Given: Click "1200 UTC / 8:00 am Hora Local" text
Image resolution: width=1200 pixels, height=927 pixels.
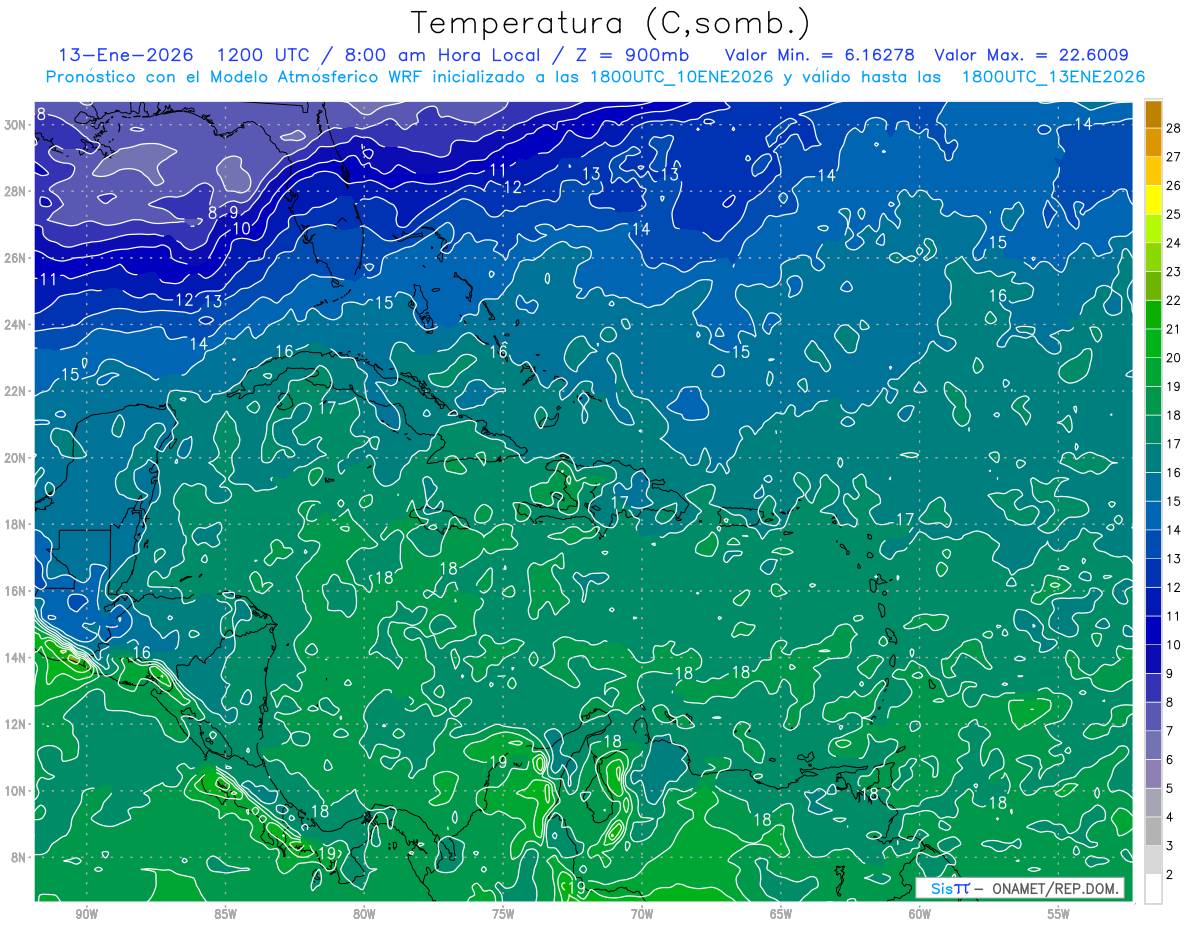Looking at the screenshot, I should pyautogui.click(x=380, y=55).
